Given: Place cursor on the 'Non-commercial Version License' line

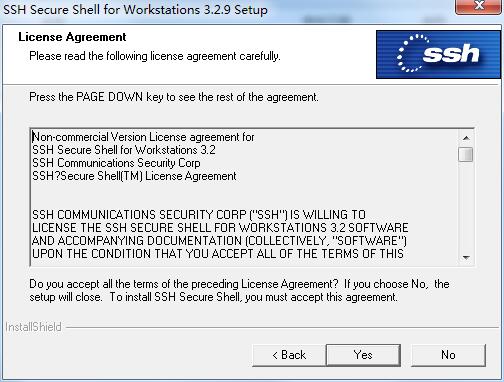Looking at the screenshot, I should [x=143, y=137].
